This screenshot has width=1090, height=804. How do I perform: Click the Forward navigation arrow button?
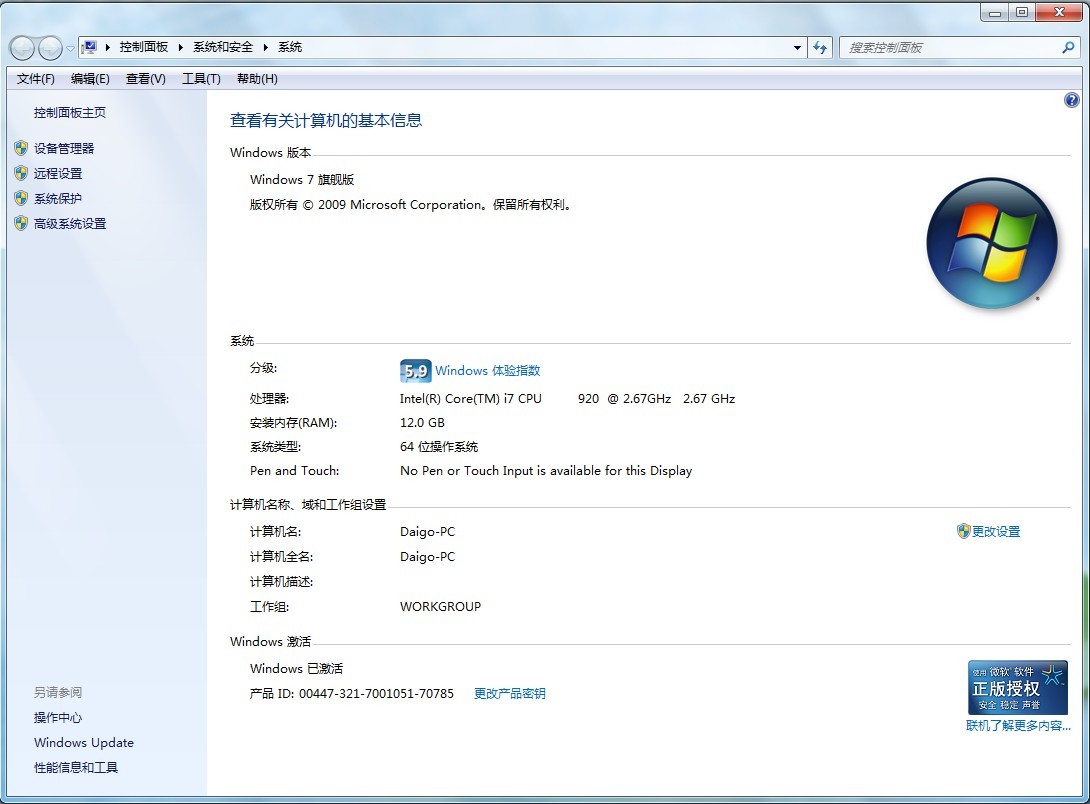[50, 48]
